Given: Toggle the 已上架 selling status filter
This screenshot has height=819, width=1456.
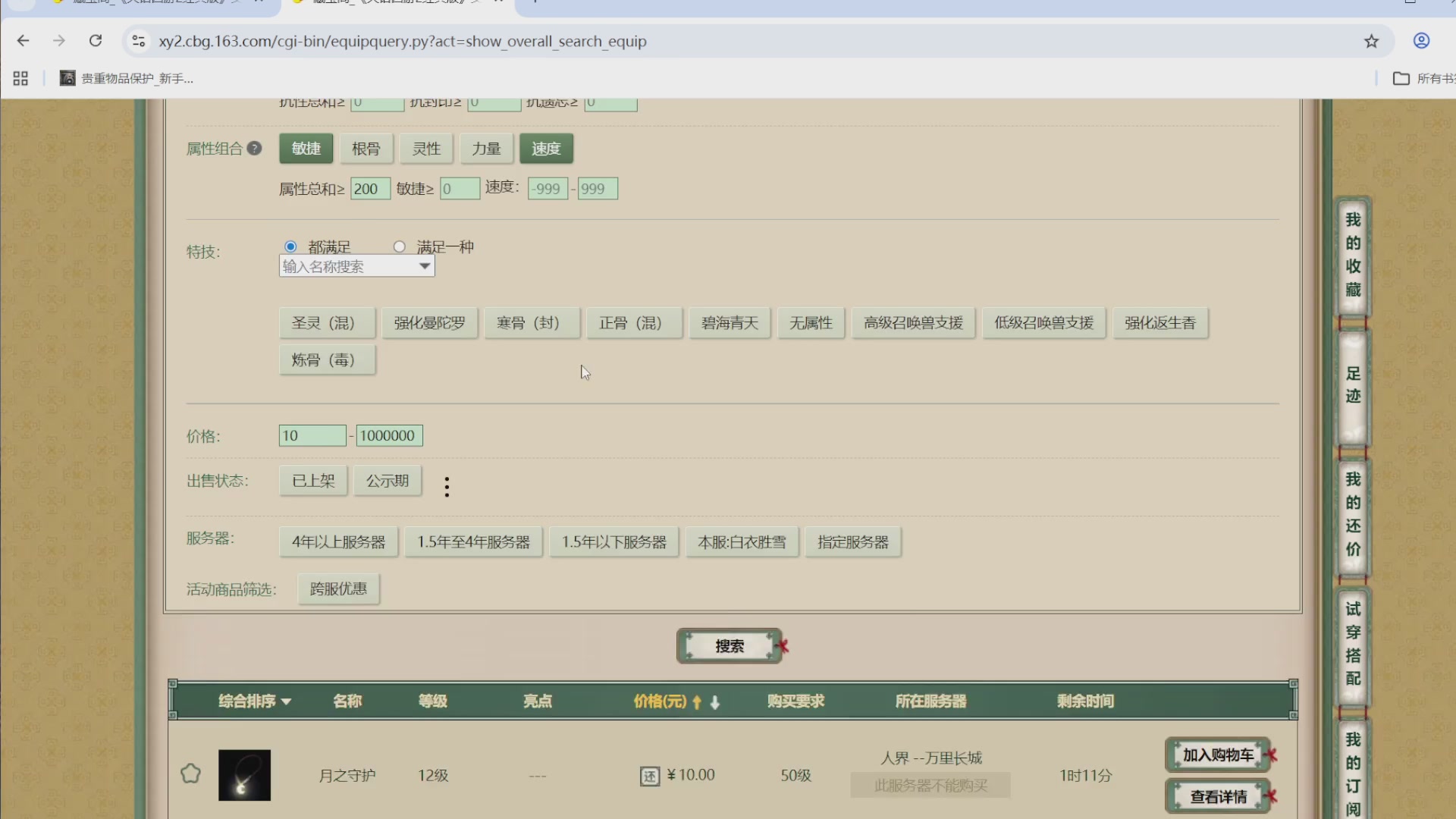Looking at the screenshot, I should (312, 480).
